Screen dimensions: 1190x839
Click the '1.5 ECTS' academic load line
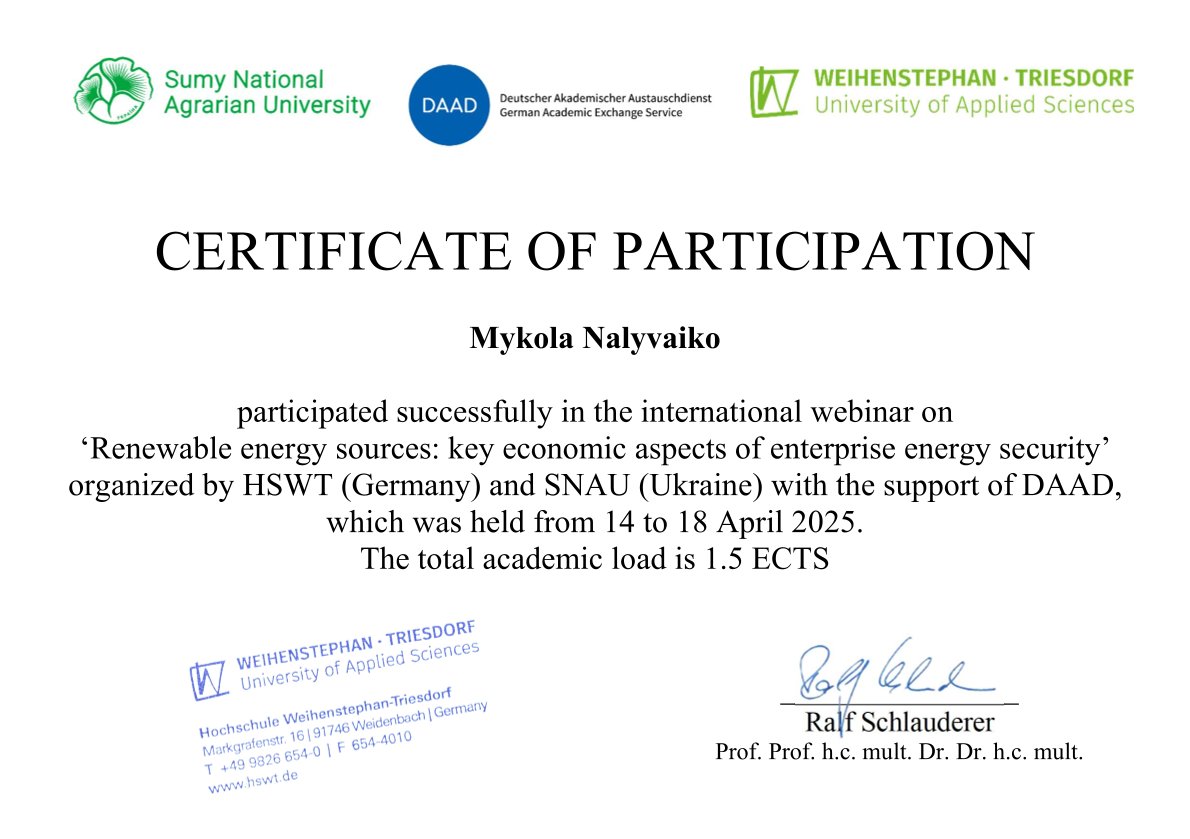coord(594,559)
